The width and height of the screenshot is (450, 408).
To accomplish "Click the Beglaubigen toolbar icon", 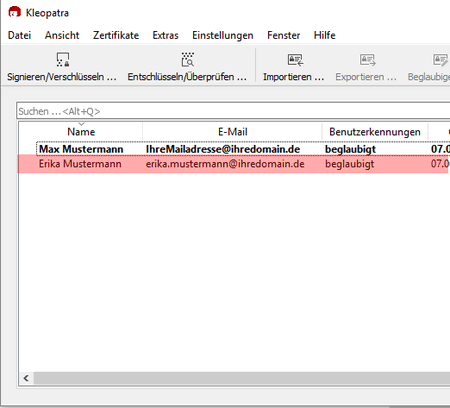I will click(440, 60).
